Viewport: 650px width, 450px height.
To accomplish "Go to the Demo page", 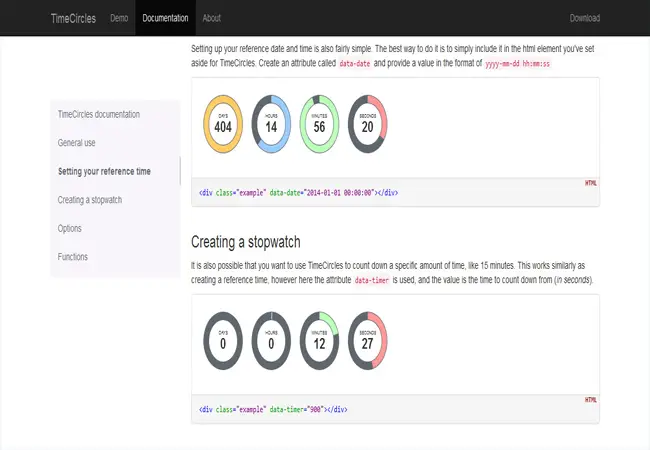I will [x=119, y=18].
